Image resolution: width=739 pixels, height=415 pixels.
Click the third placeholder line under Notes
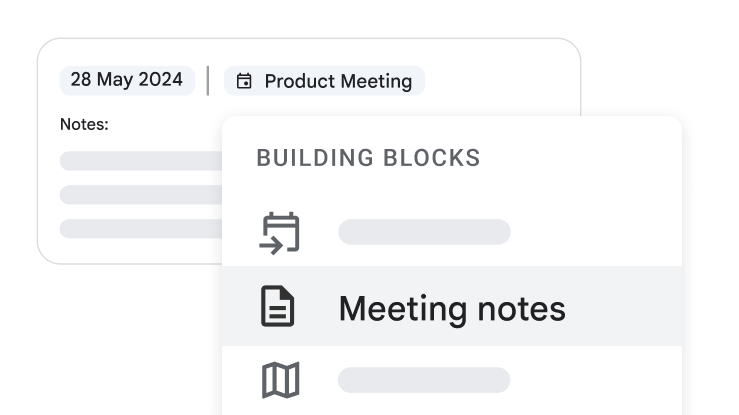pos(140,228)
